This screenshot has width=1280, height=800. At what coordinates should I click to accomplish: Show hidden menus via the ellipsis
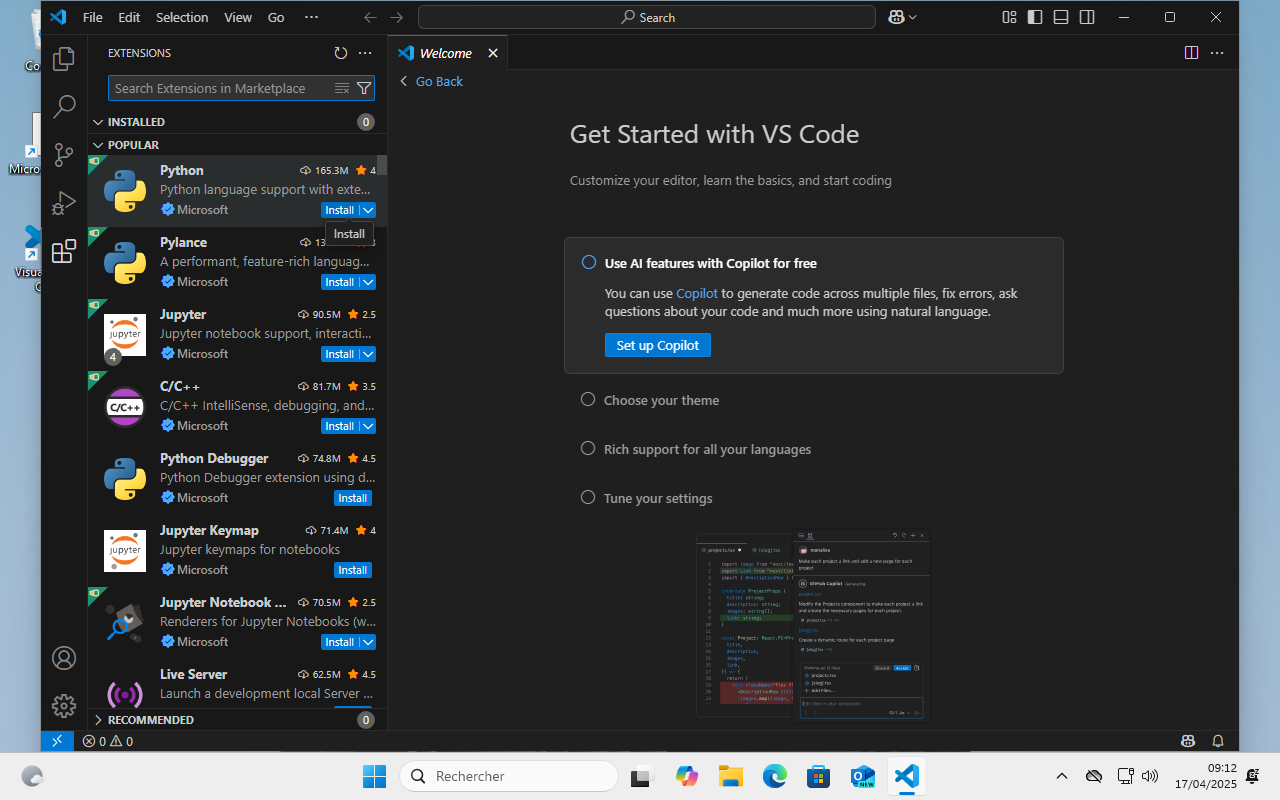(x=311, y=17)
